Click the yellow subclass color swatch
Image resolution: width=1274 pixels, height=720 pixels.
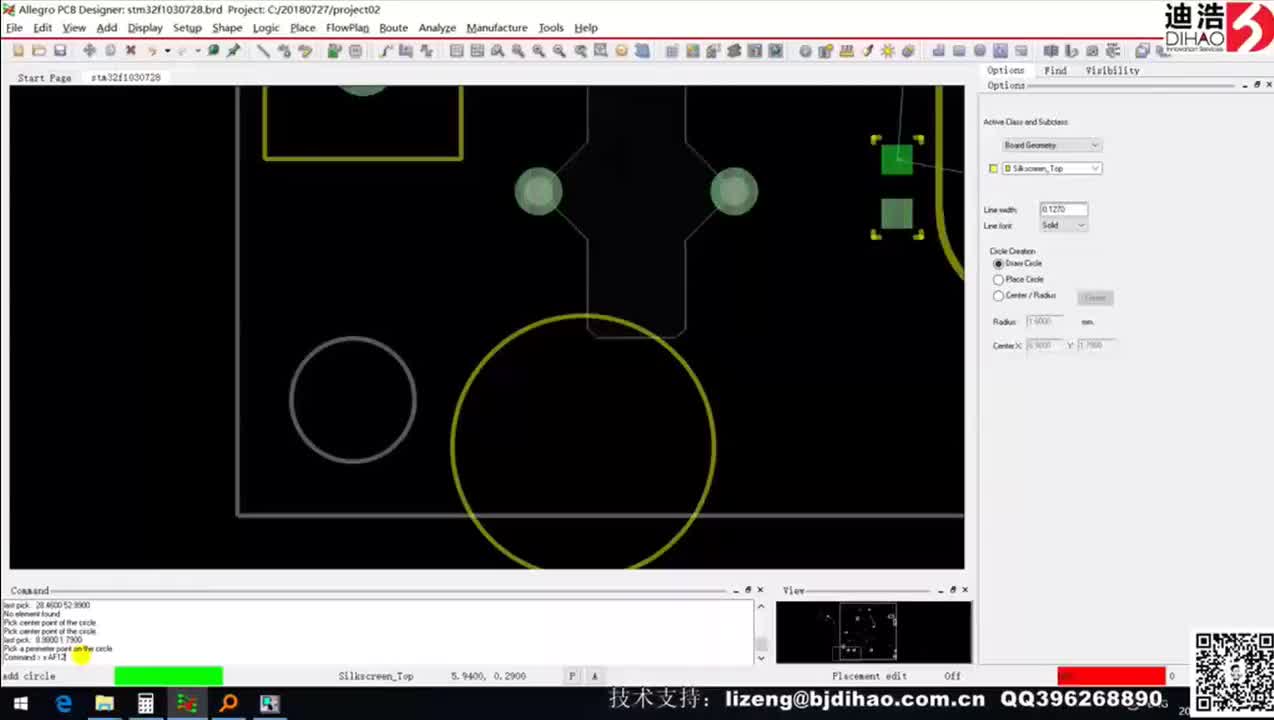point(993,168)
